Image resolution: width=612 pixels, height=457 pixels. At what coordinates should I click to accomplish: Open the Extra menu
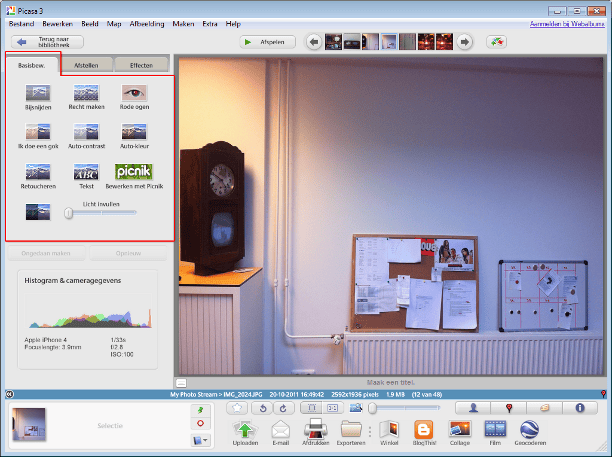[210, 24]
